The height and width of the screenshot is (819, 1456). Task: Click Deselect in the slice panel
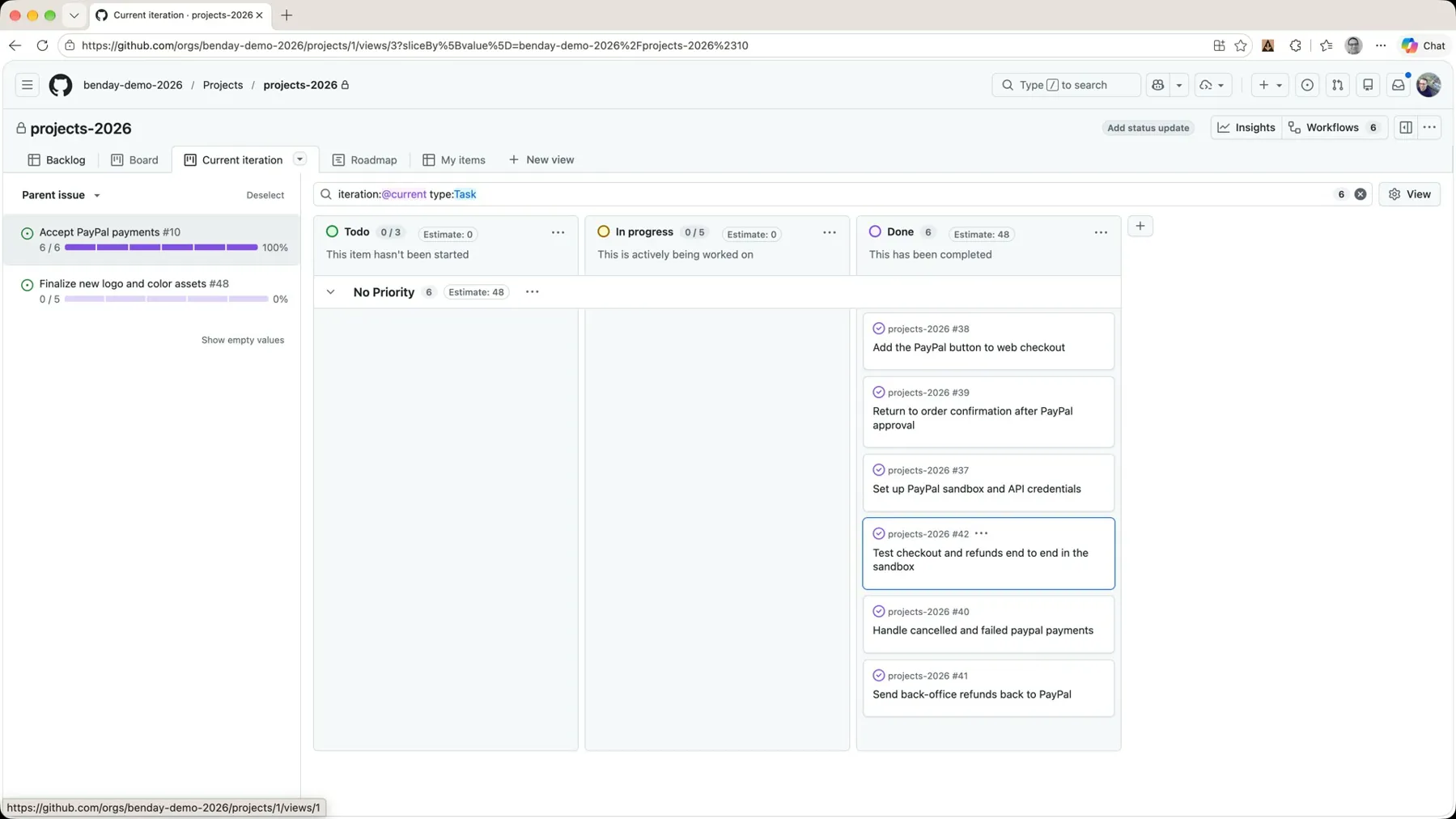[265, 195]
